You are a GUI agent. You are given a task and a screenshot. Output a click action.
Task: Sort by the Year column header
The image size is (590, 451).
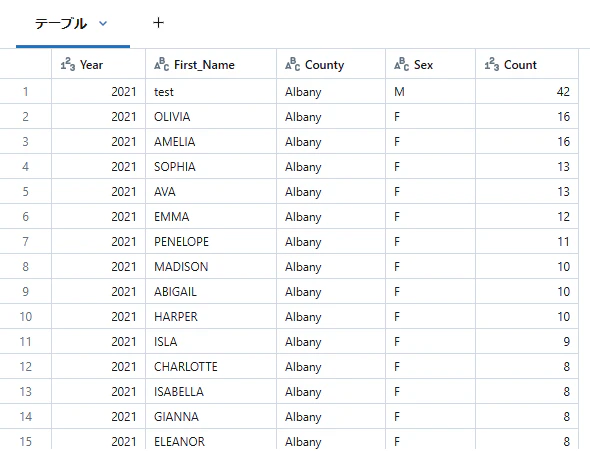click(98, 64)
